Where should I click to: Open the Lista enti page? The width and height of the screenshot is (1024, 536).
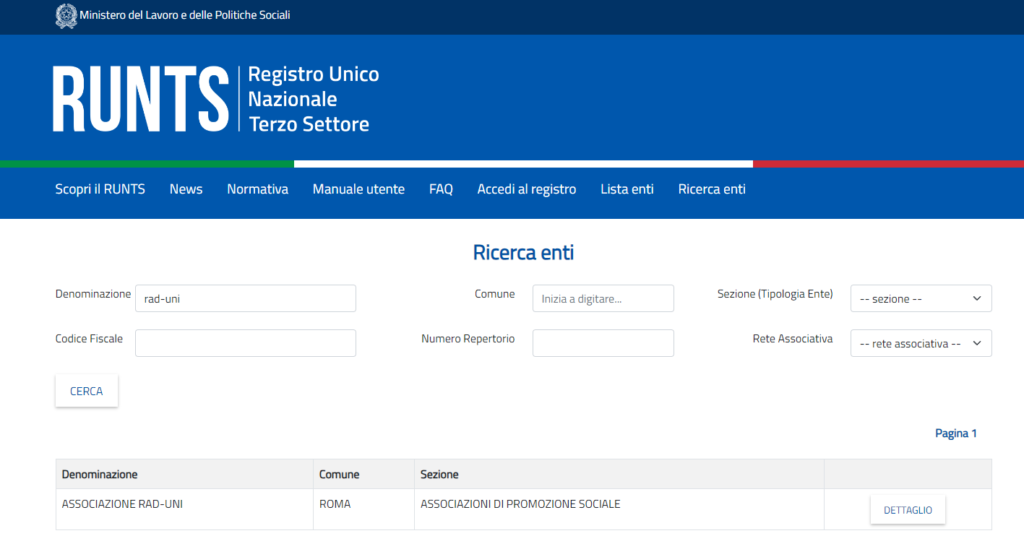click(x=627, y=189)
